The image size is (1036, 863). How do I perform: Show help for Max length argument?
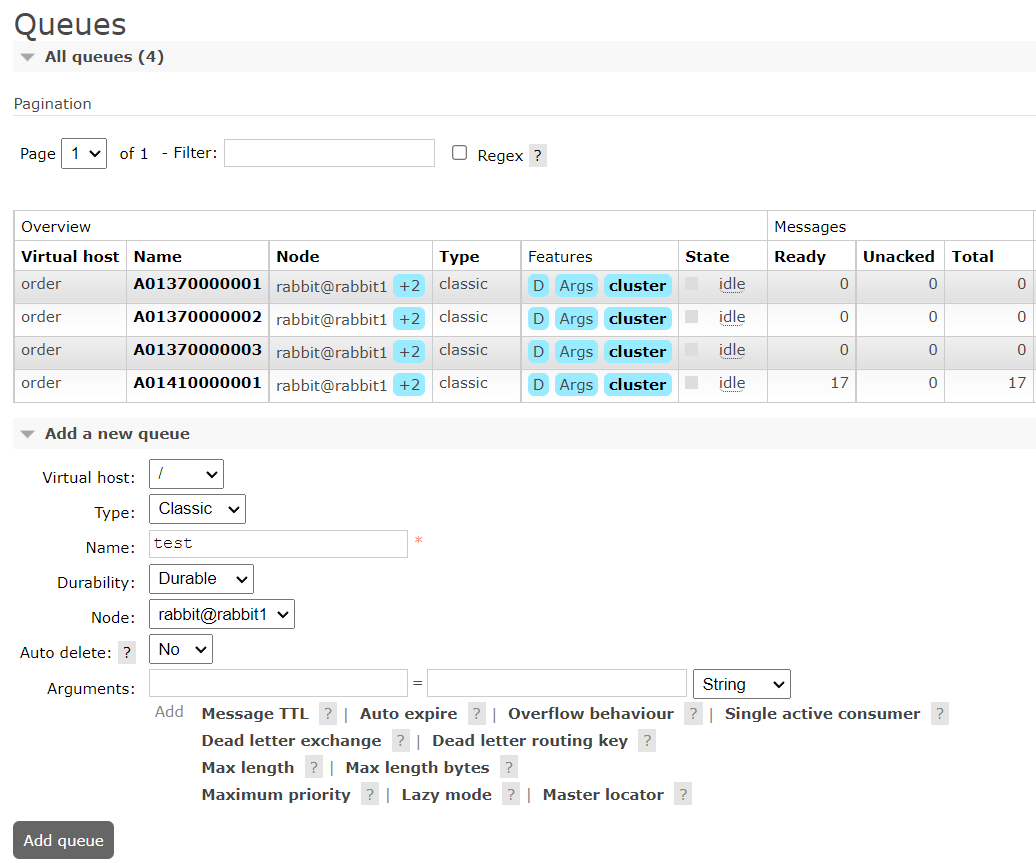[313, 768]
